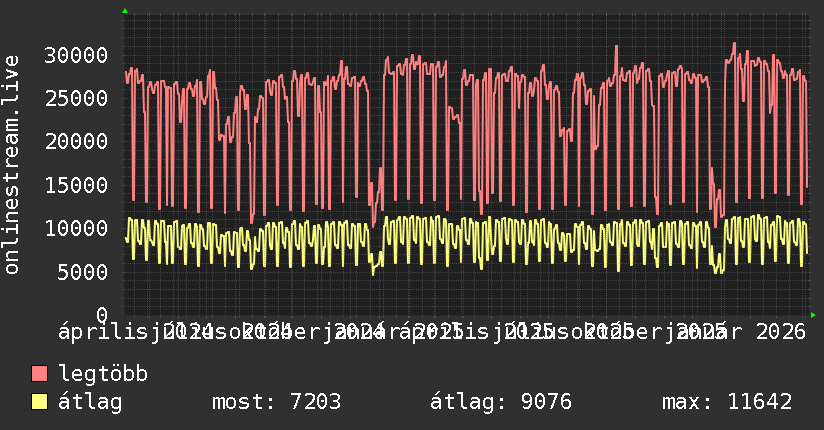The image size is (824, 430).
Task: Click the 'átlag: 9076' statistic value
Action: pos(500,402)
